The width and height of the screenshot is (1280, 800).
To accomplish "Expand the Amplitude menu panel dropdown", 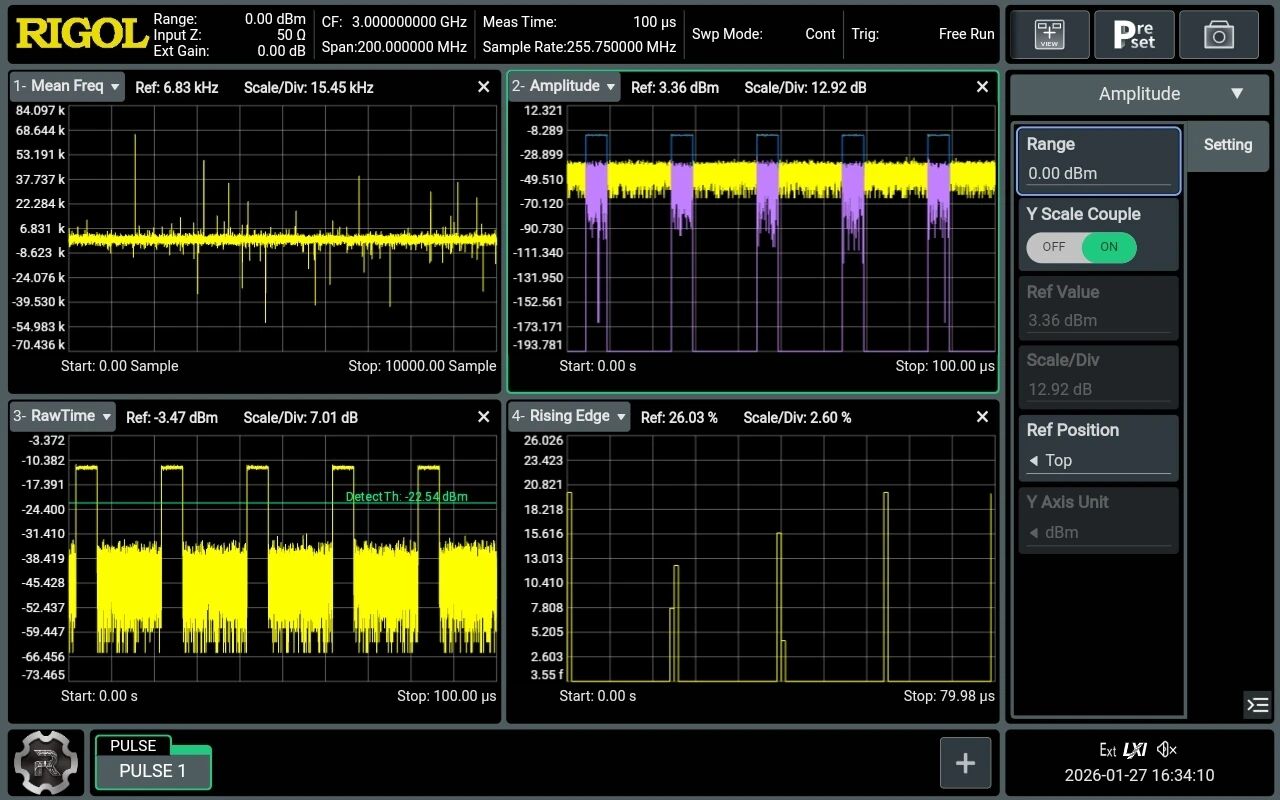I will click(1140, 94).
